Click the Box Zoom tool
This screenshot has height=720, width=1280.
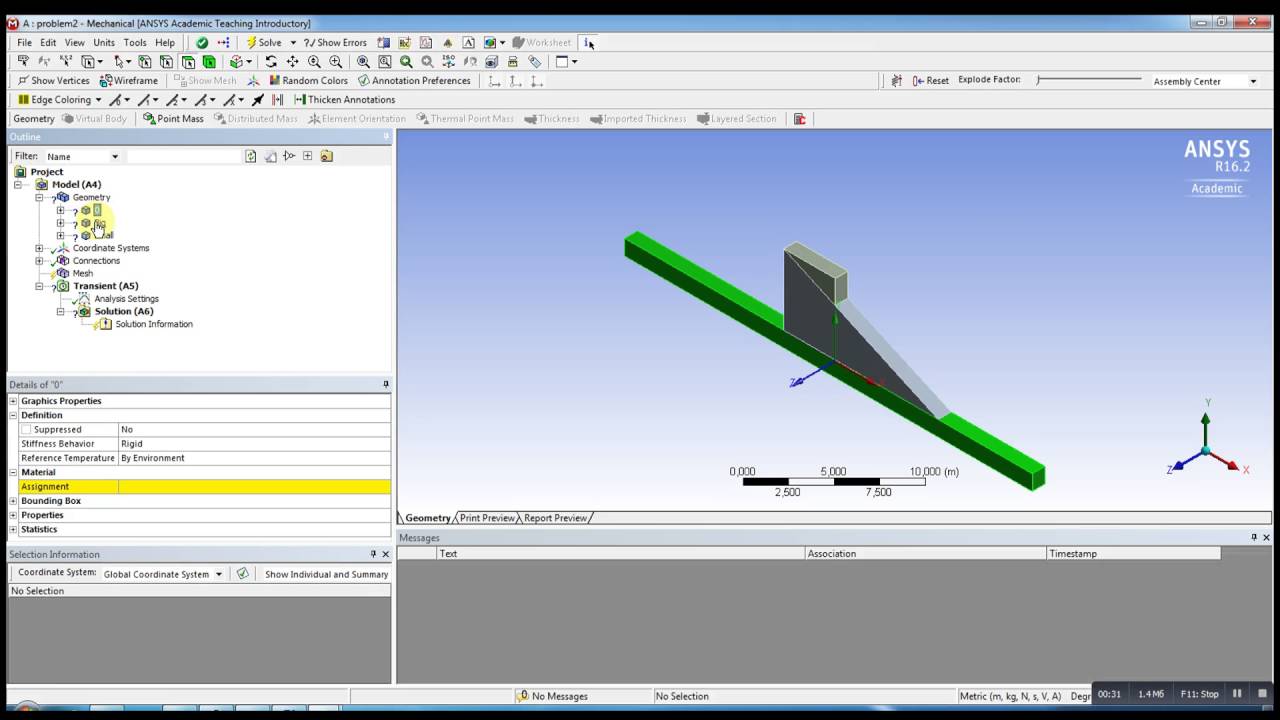click(335, 62)
